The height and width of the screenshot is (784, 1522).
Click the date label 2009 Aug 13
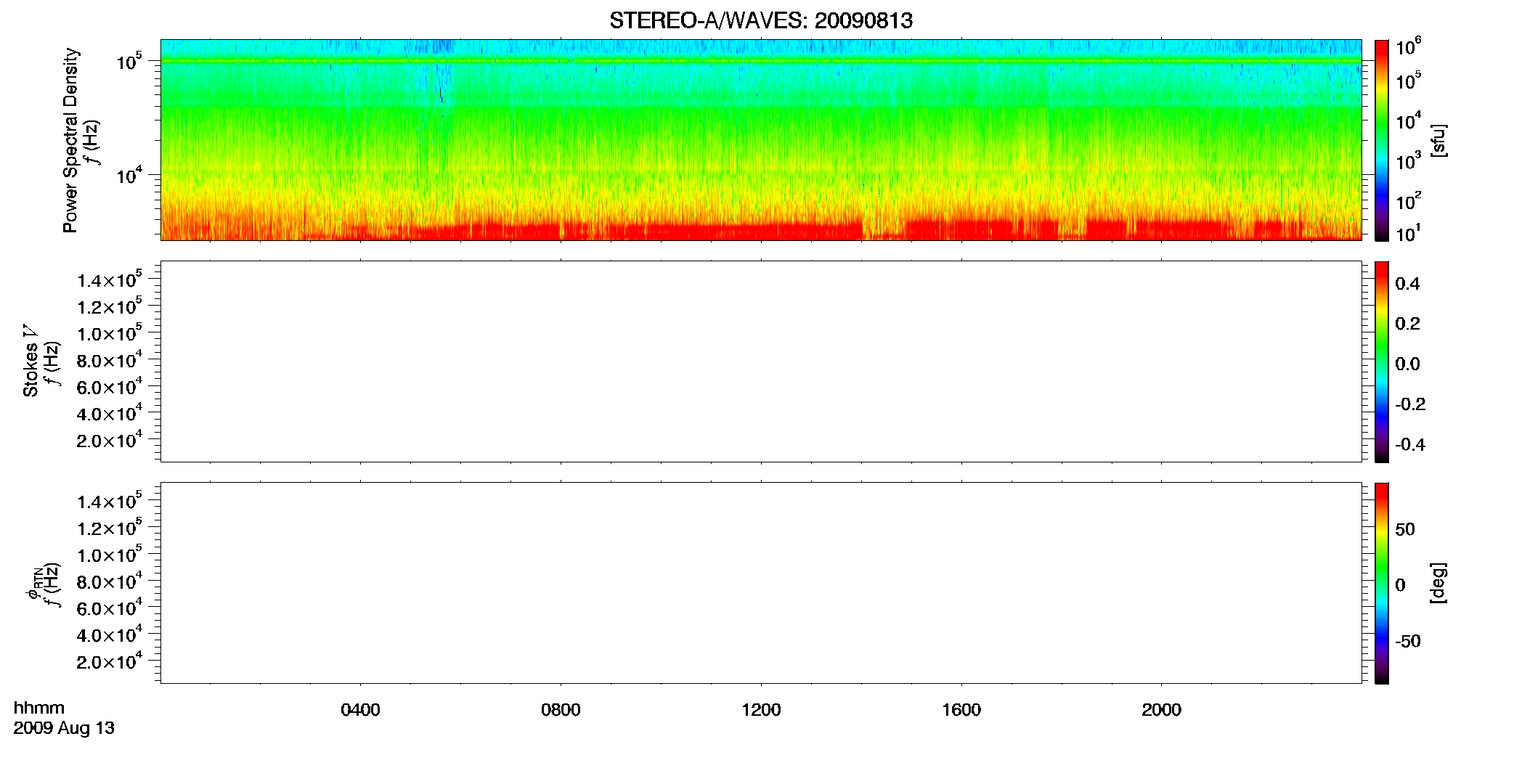64,728
